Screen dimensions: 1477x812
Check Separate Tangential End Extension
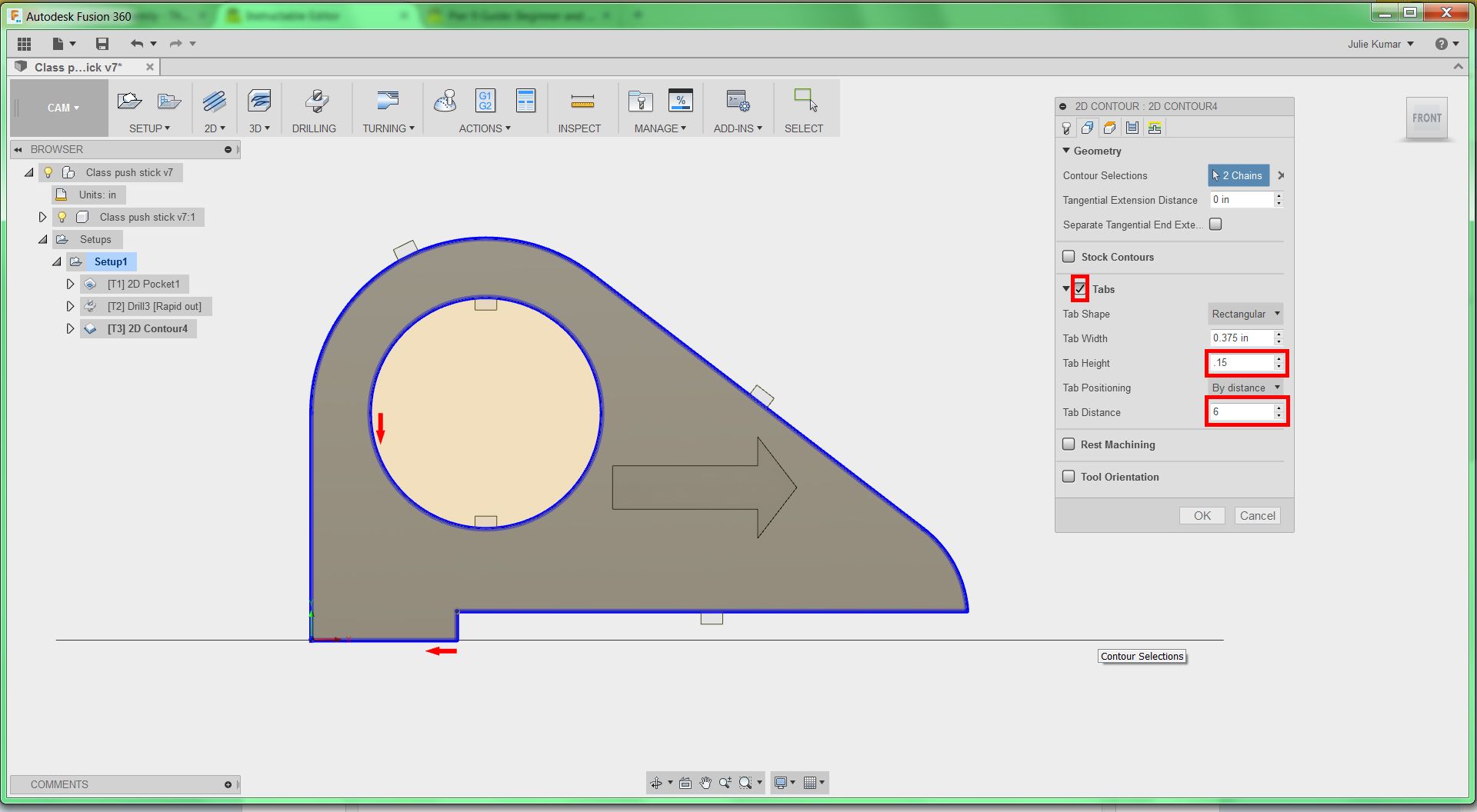(1215, 224)
